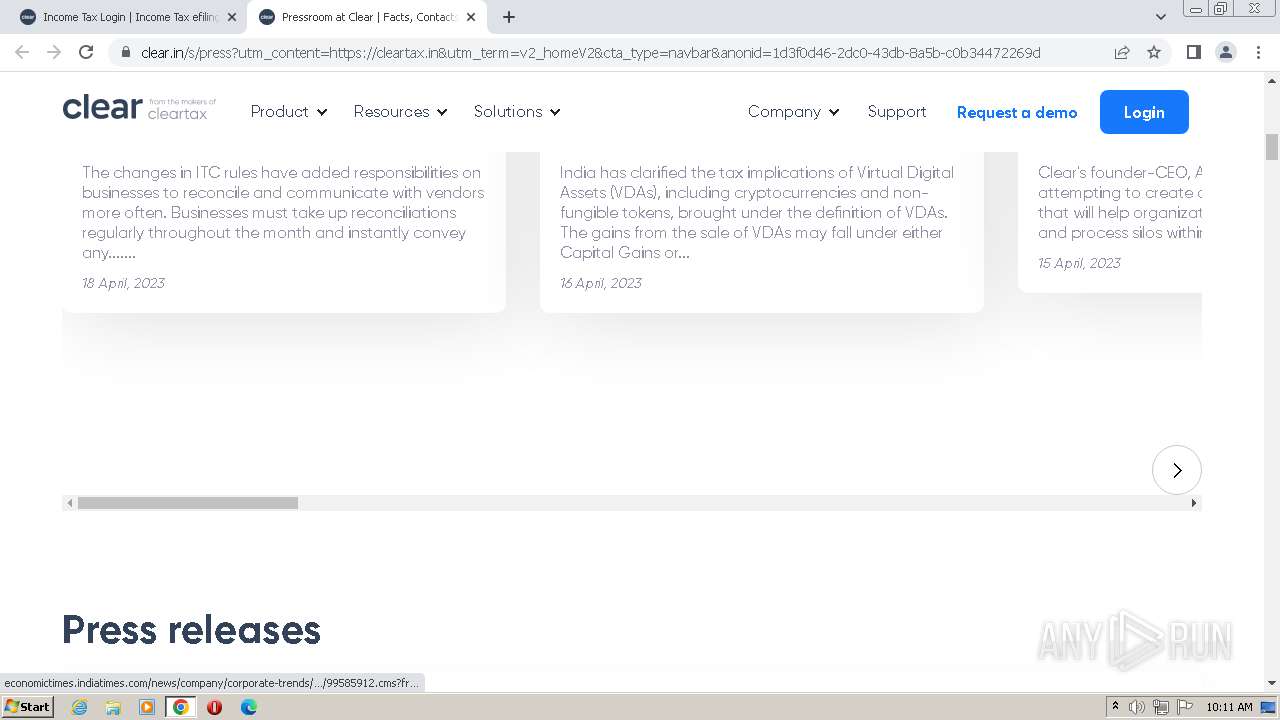Go forward to the next page

pos(54,52)
